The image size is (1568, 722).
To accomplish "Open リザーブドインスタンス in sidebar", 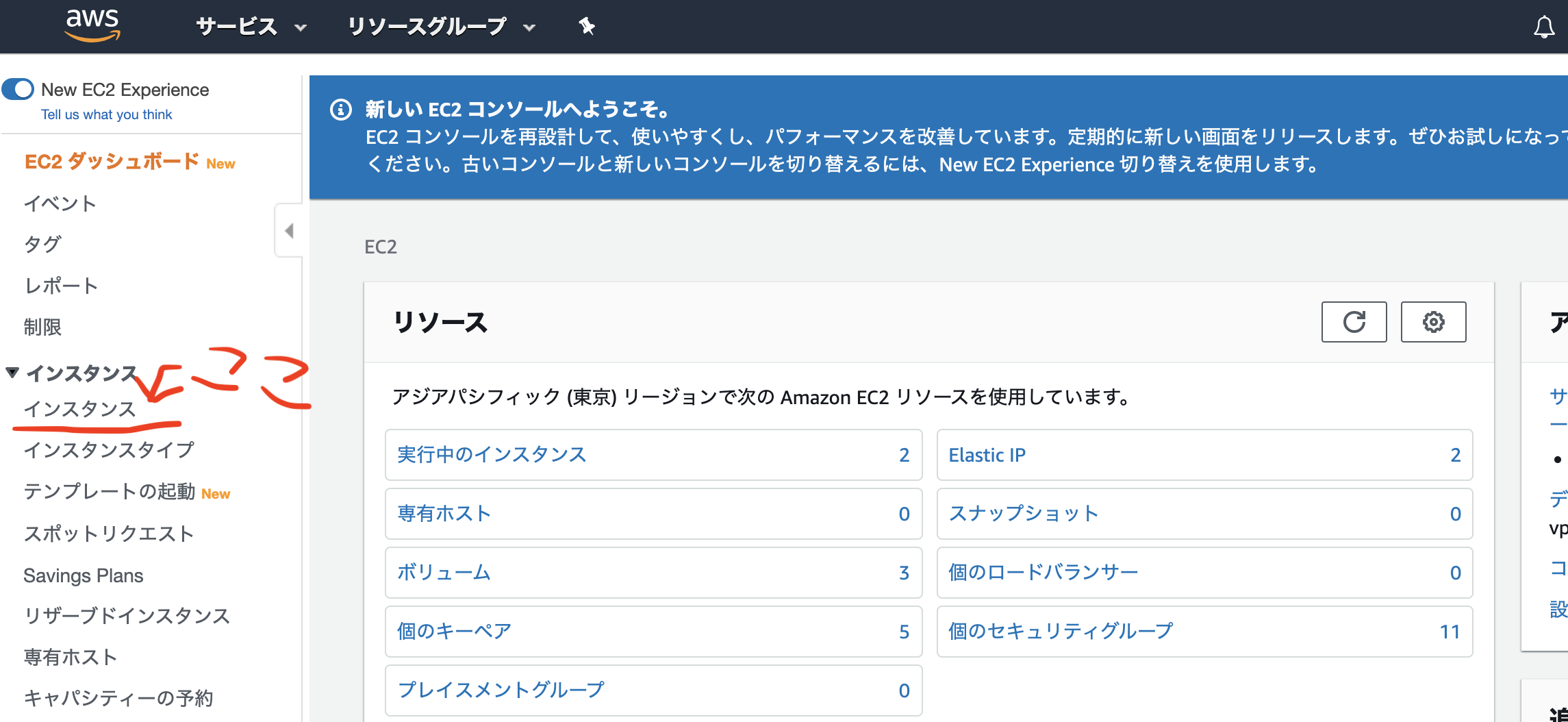I will tap(127, 616).
